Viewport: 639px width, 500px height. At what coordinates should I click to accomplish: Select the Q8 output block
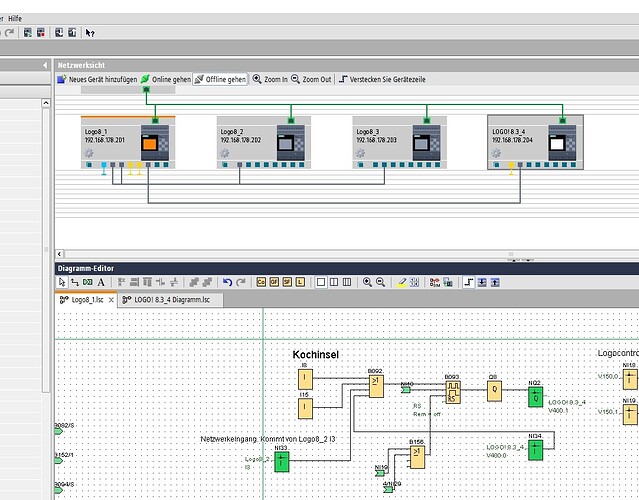494,390
